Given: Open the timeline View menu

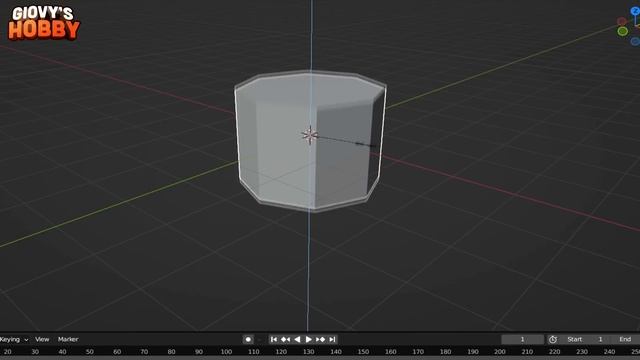Looking at the screenshot, I should click(42, 339).
